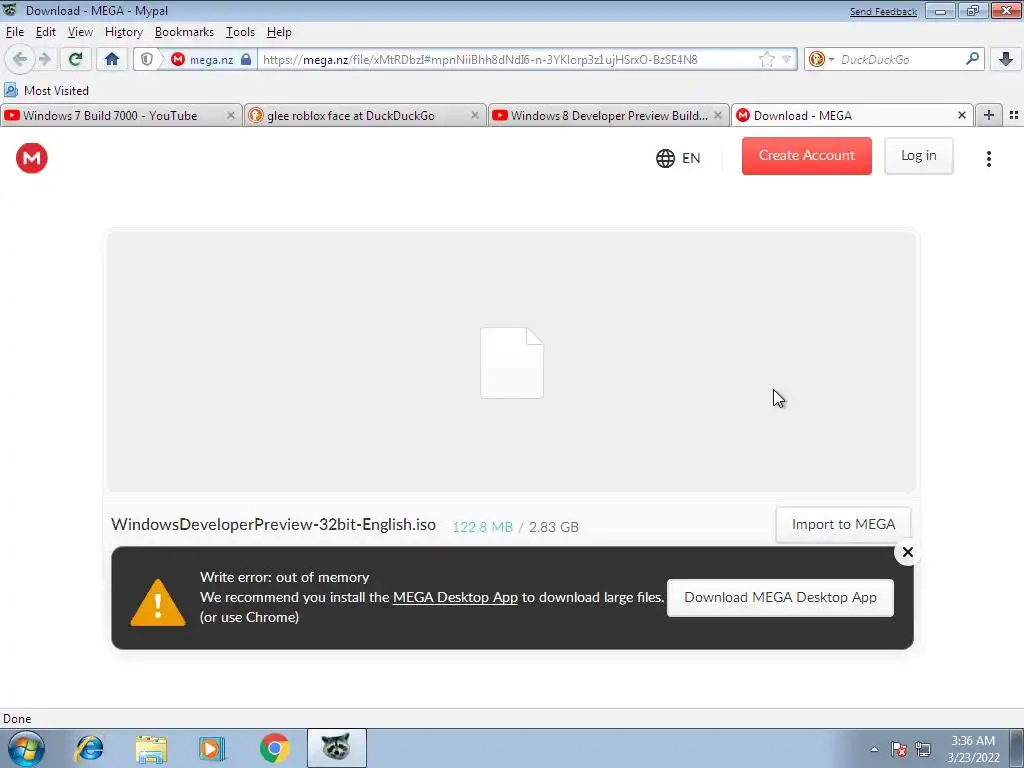The image size is (1024, 768).
Task: Close the Download - MEGA tab
Action: pyautogui.click(x=961, y=115)
